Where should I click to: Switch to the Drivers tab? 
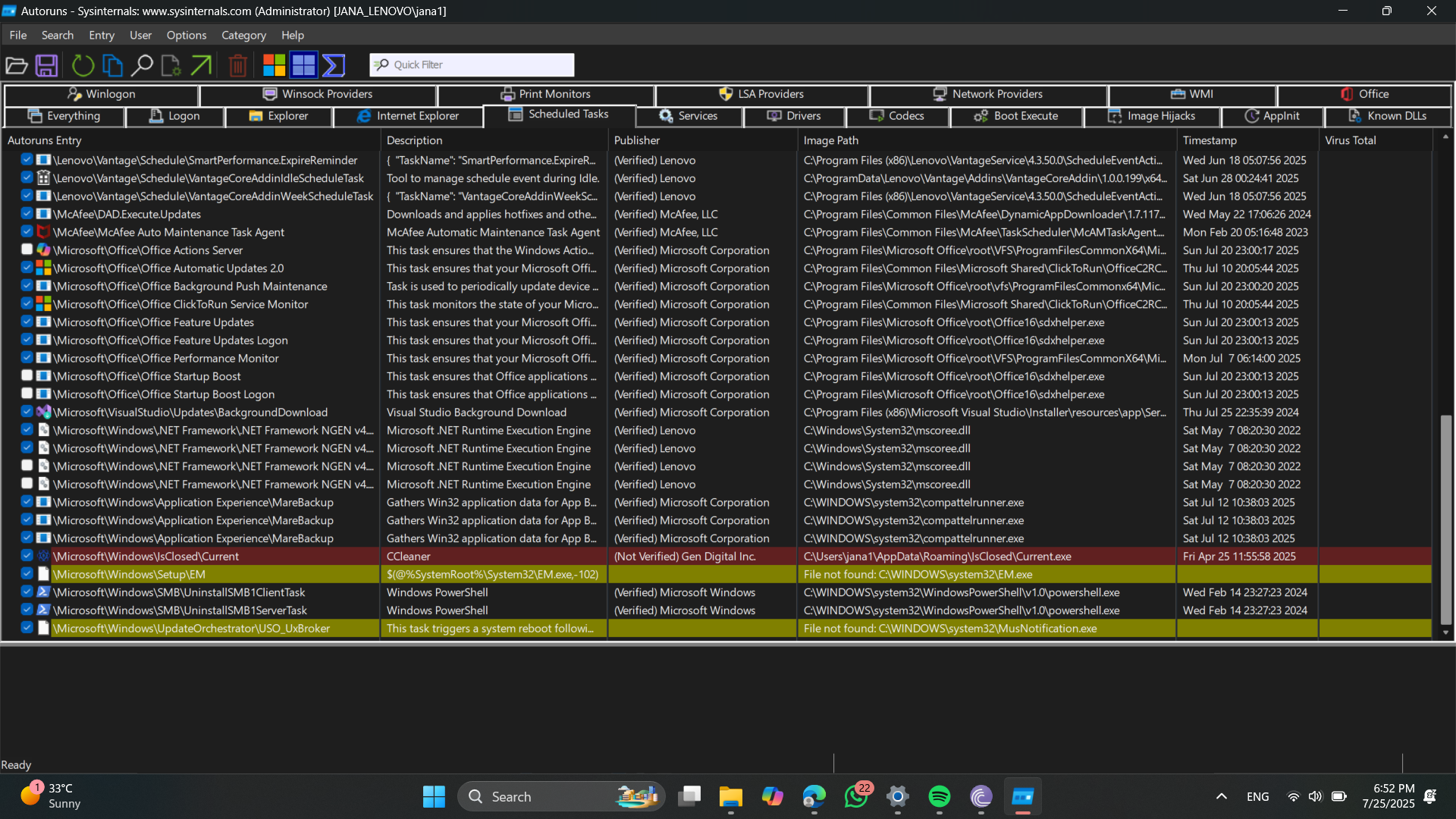pos(794,116)
